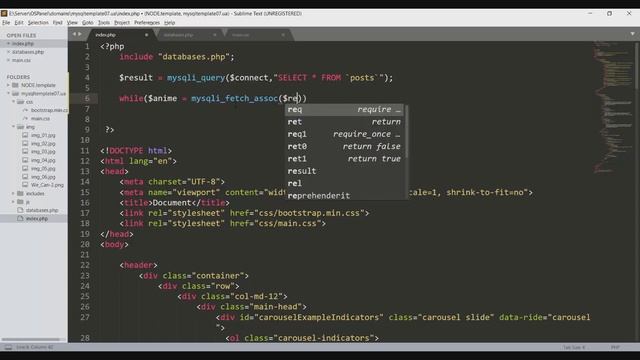Image resolution: width=640 pixels, height=360 pixels.
Task: Collapse the css folder
Action: pos(13,102)
